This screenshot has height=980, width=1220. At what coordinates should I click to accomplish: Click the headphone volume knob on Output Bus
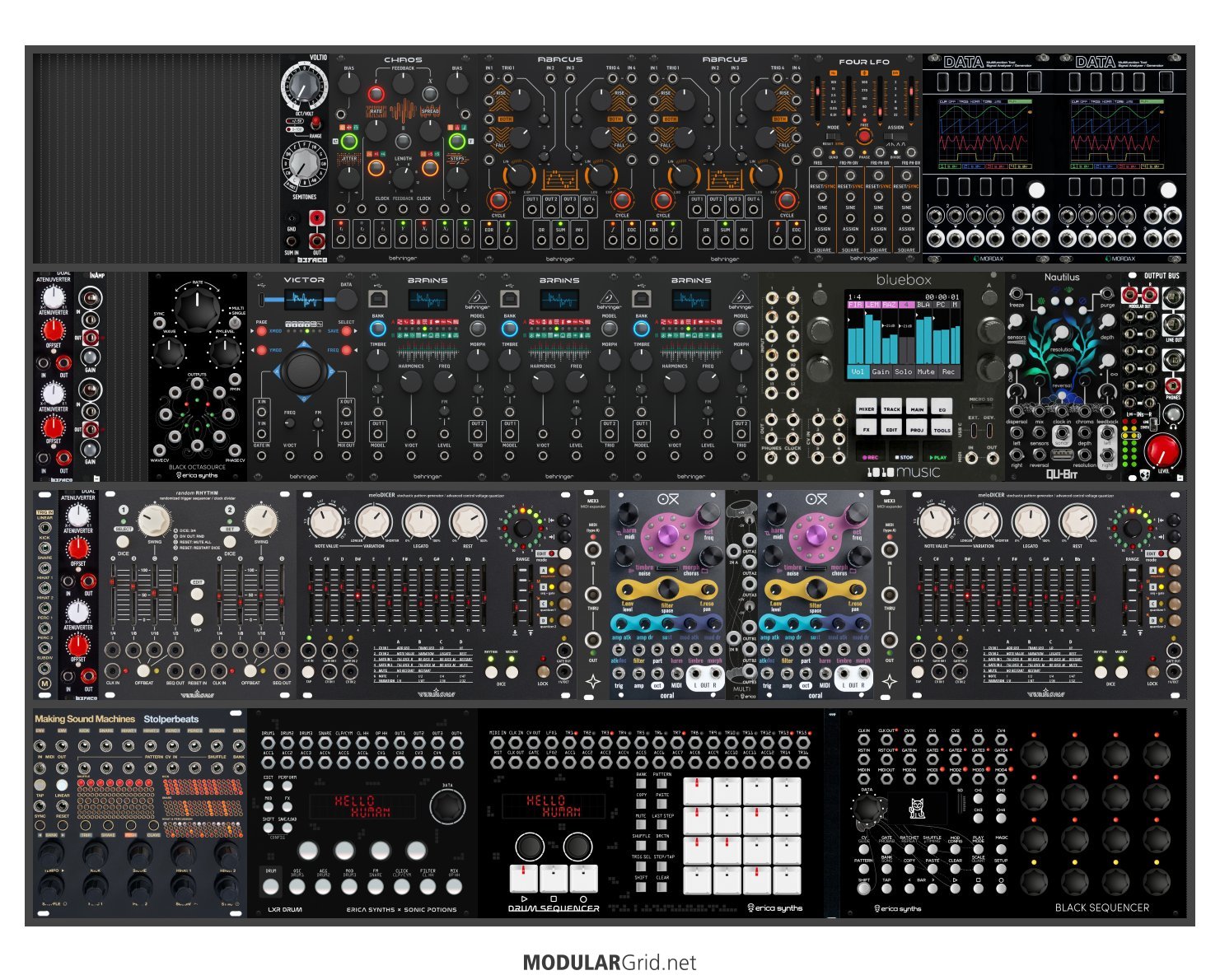coord(1174,414)
